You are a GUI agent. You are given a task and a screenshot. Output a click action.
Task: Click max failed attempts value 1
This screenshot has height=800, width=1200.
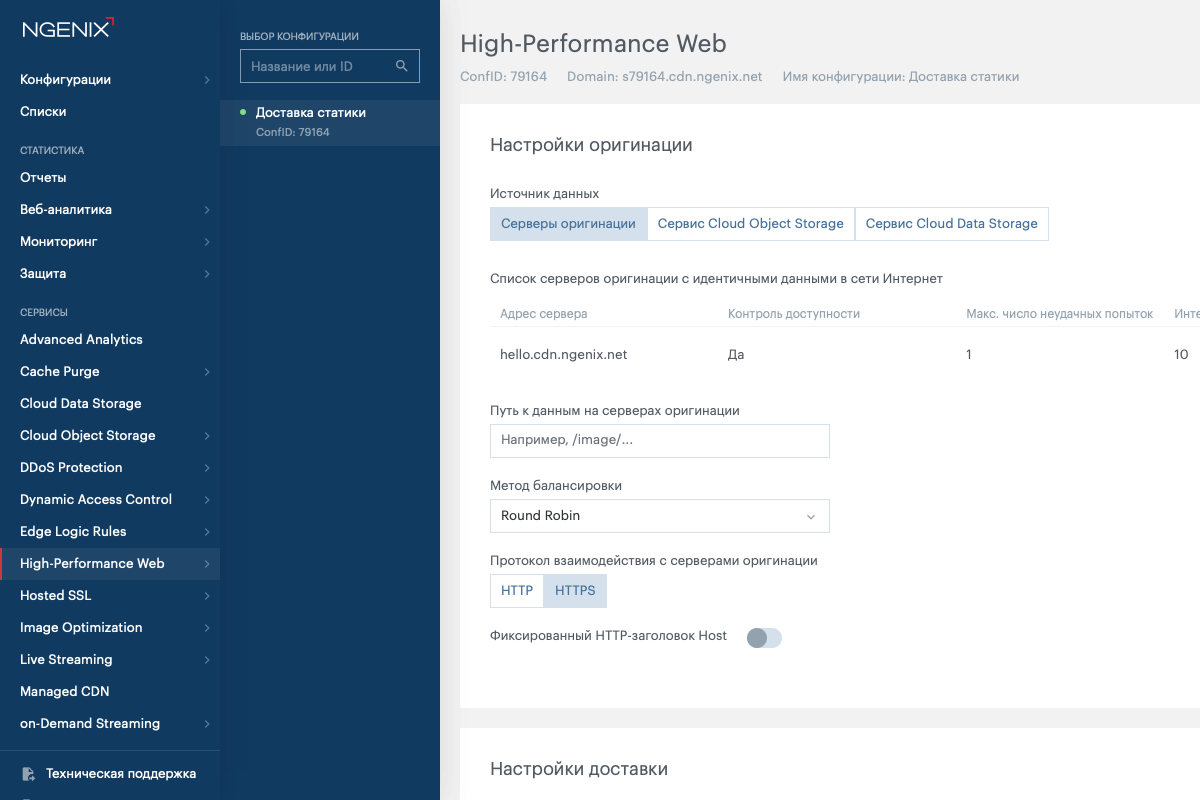(969, 355)
